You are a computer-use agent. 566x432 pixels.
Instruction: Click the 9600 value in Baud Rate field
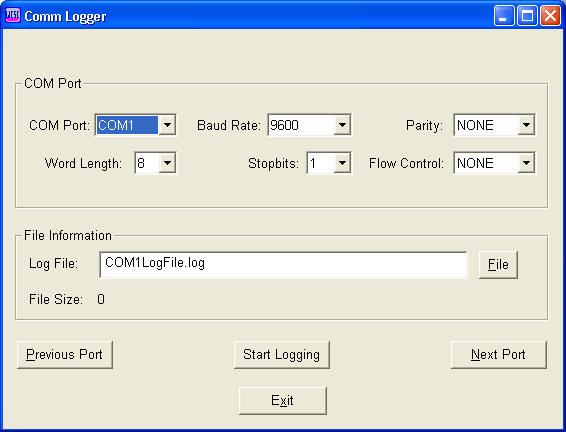(284, 125)
